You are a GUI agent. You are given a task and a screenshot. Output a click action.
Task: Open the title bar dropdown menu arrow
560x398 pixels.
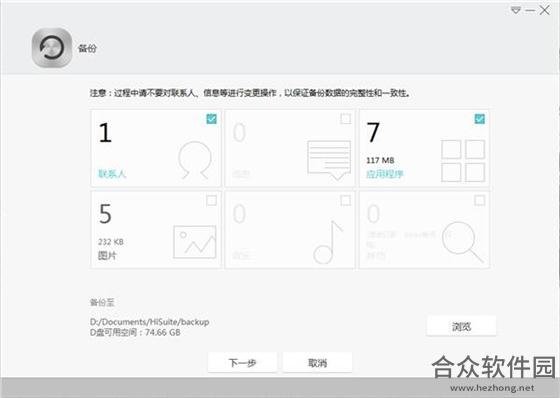point(515,10)
